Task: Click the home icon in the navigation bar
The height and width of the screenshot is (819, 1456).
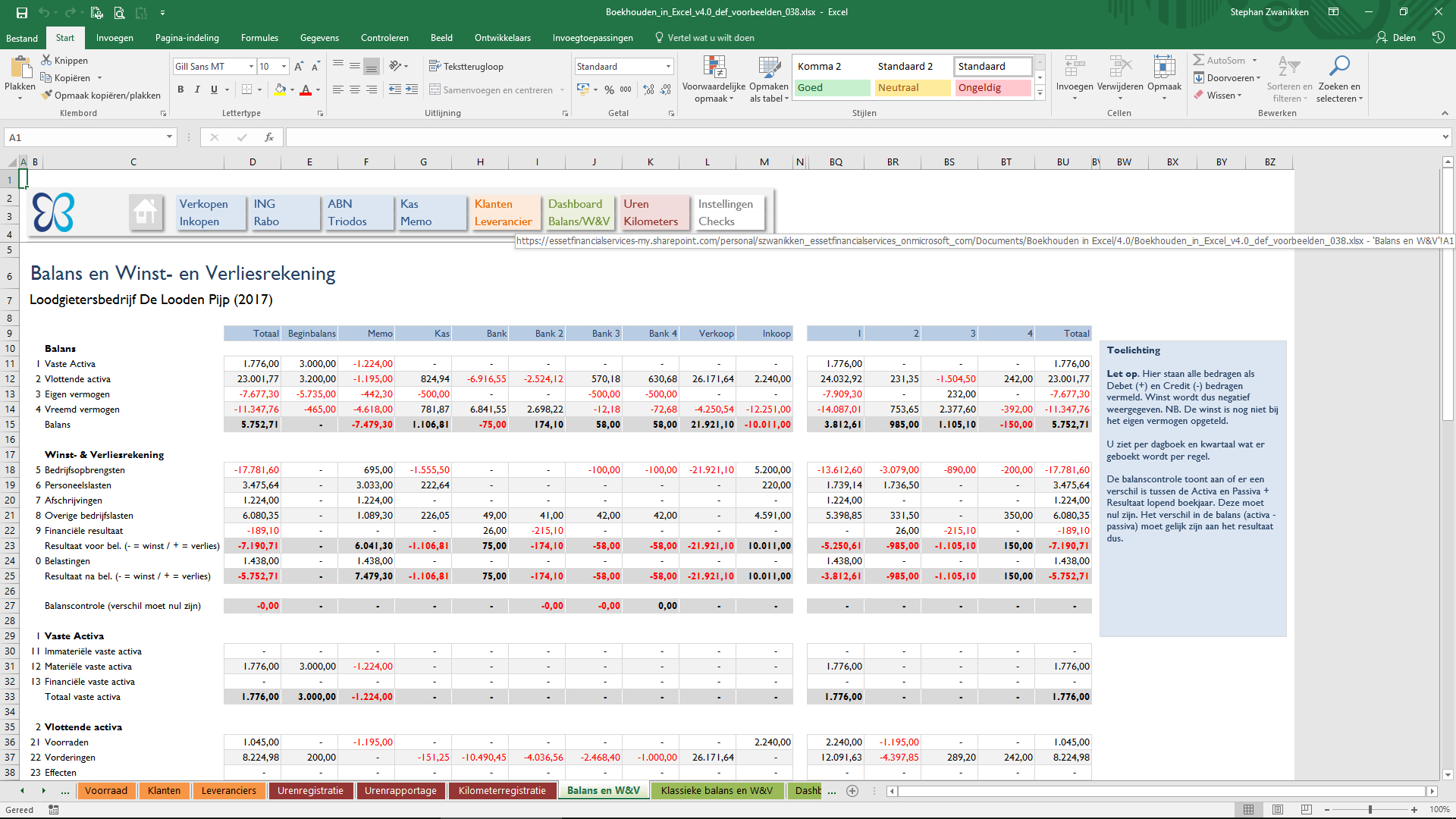Action: click(145, 212)
